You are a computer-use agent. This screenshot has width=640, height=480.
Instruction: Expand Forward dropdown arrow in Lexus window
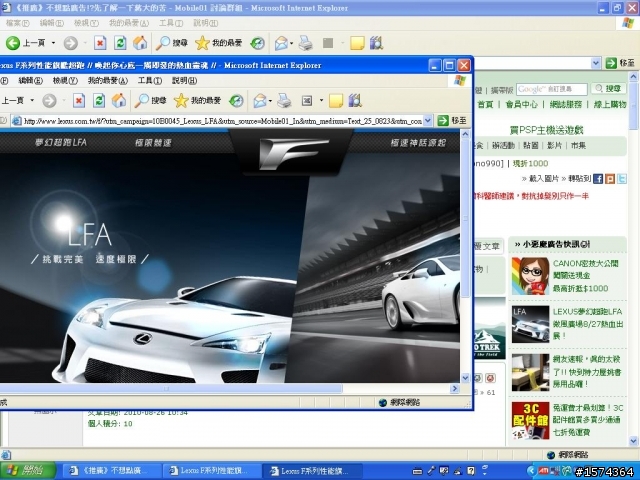(64, 100)
